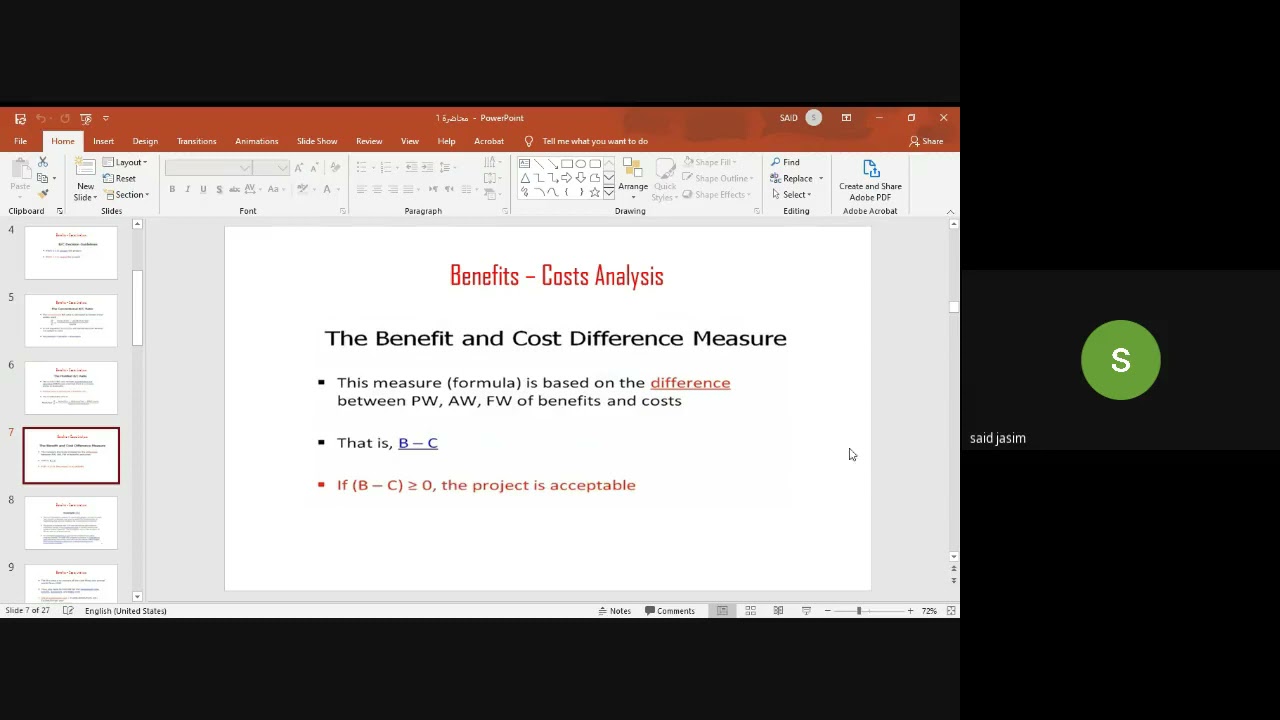Toggle Normal view in the status bar
The width and height of the screenshot is (1280, 720).
pos(722,611)
